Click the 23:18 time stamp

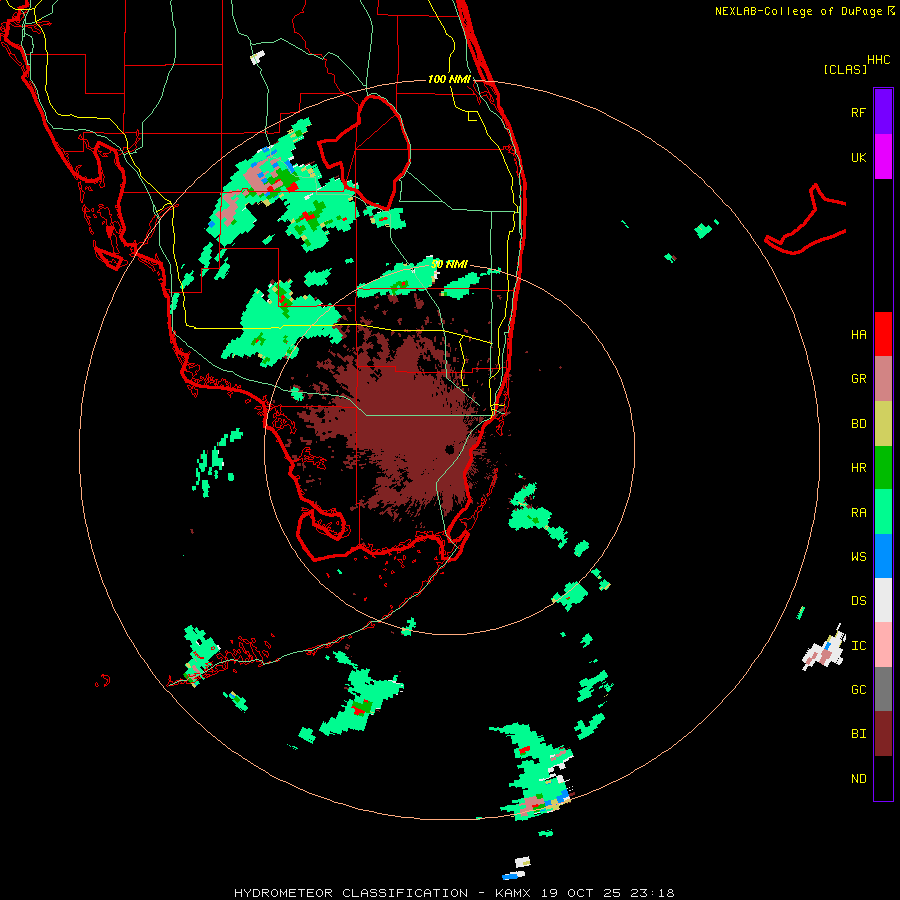coord(651,893)
